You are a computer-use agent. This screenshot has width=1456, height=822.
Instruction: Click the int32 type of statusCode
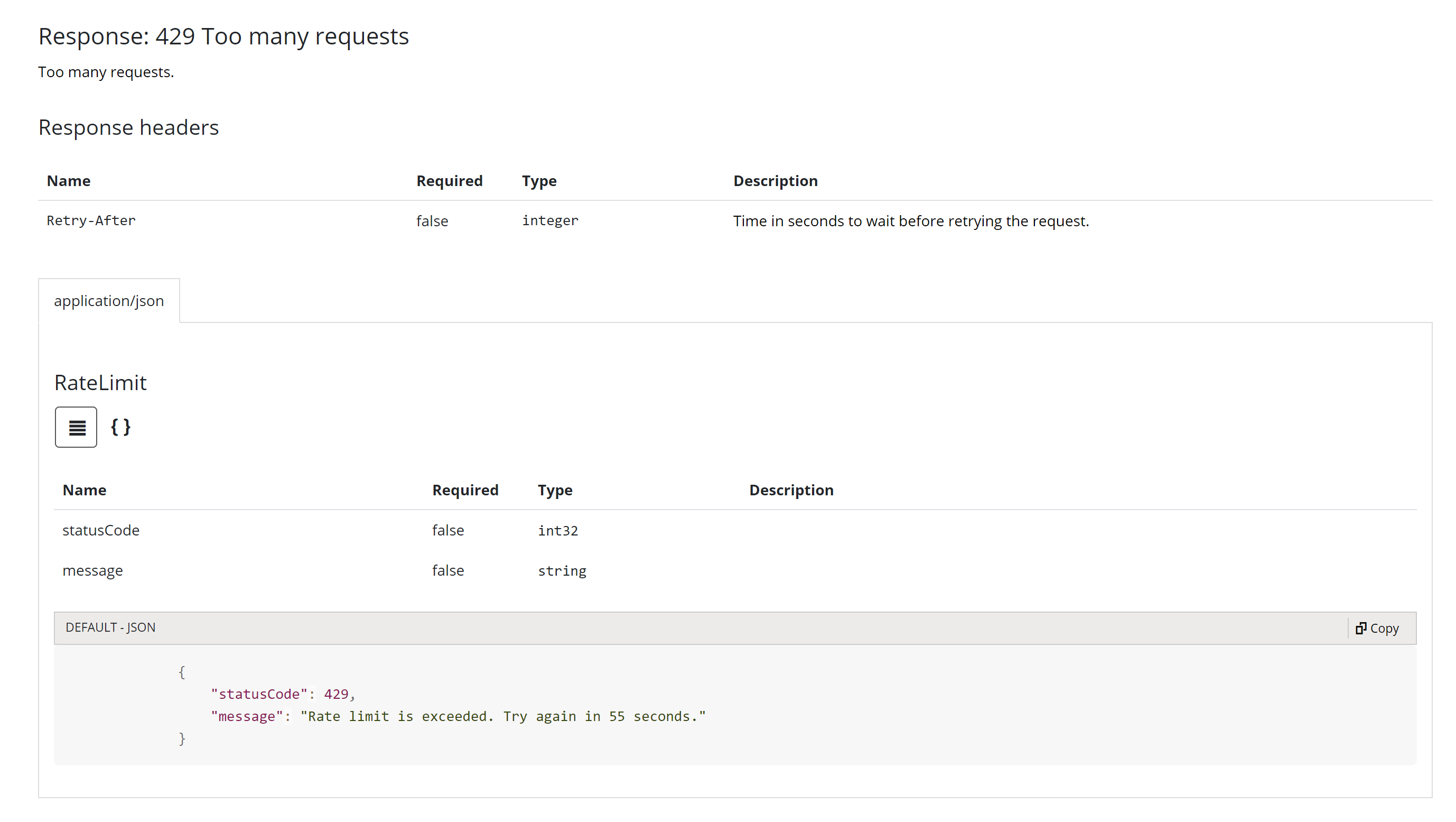[558, 531]
